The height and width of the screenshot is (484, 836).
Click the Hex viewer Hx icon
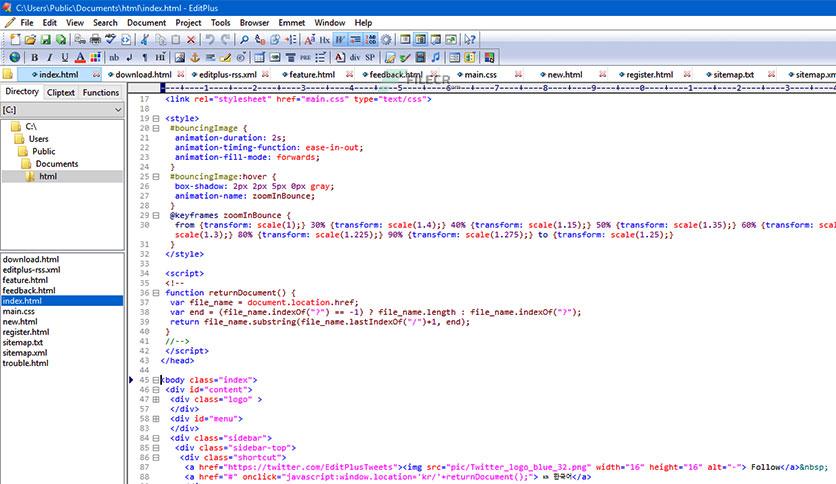click(325, 39)
